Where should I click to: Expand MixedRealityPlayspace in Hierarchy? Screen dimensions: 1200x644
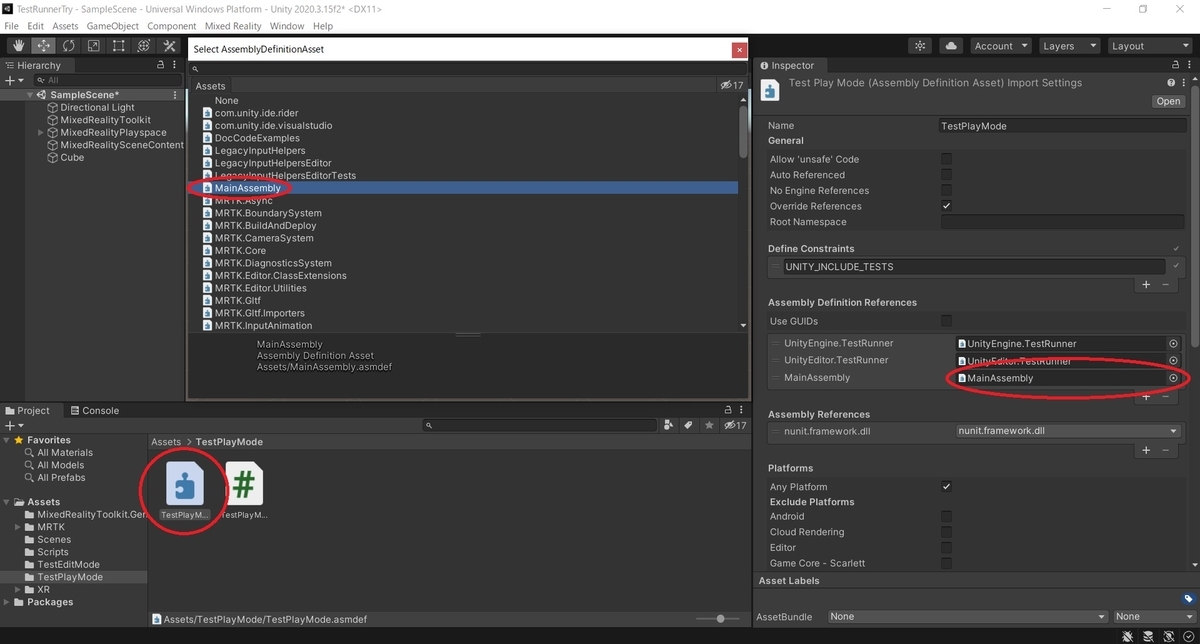(41, 132)
